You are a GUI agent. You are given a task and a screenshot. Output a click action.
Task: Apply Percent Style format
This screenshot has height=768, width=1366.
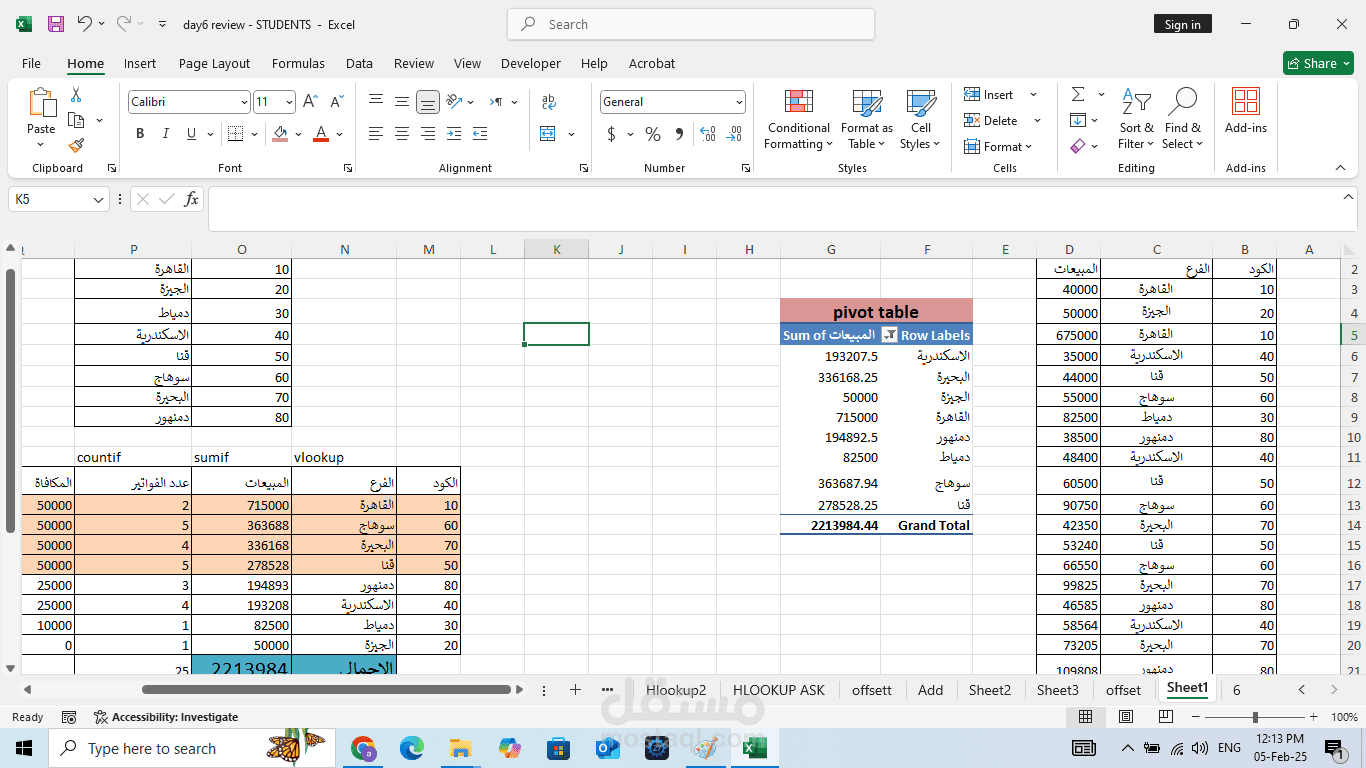(x=653, y=134)
